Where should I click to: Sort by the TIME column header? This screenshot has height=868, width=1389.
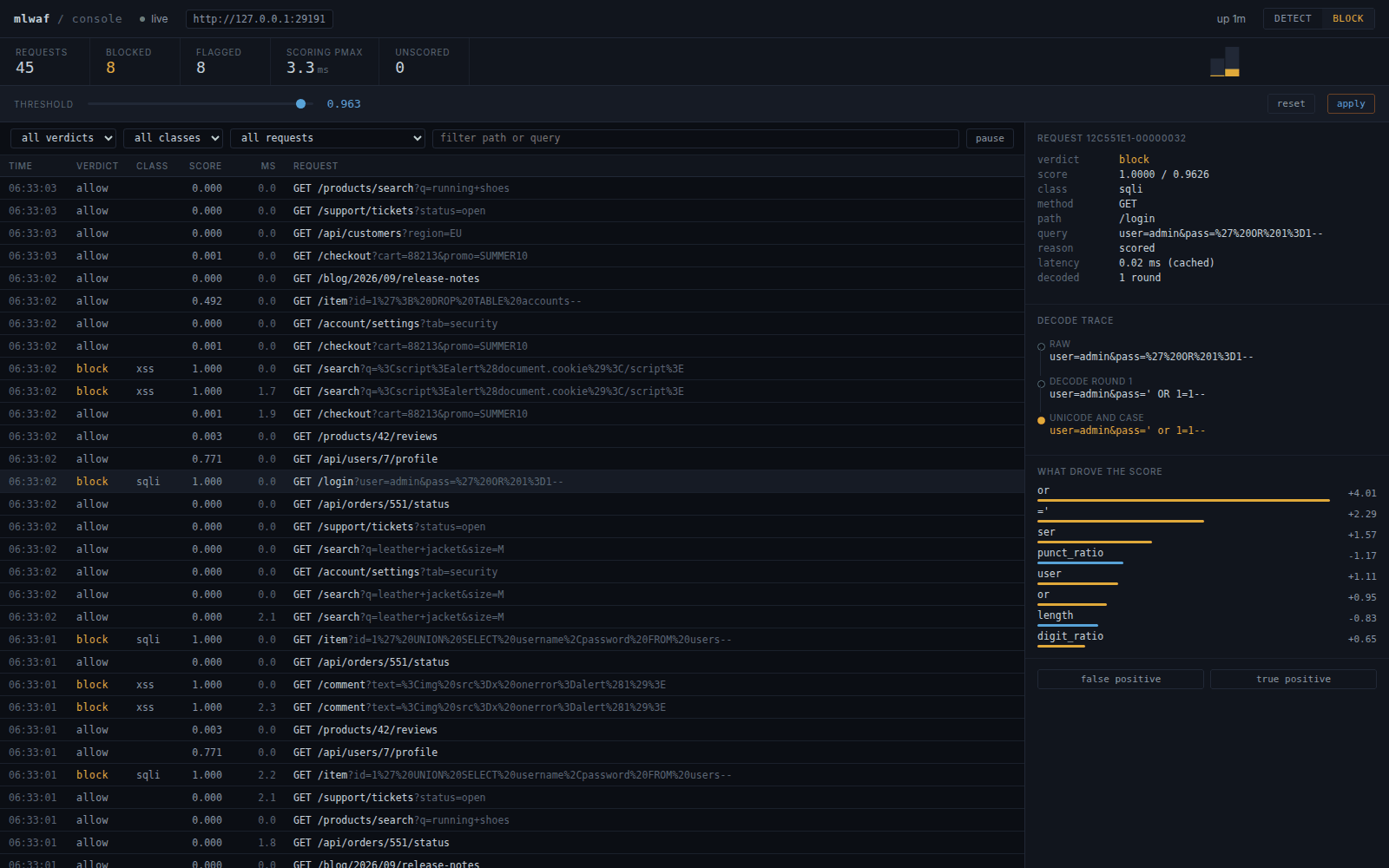(x=21, y=166)
